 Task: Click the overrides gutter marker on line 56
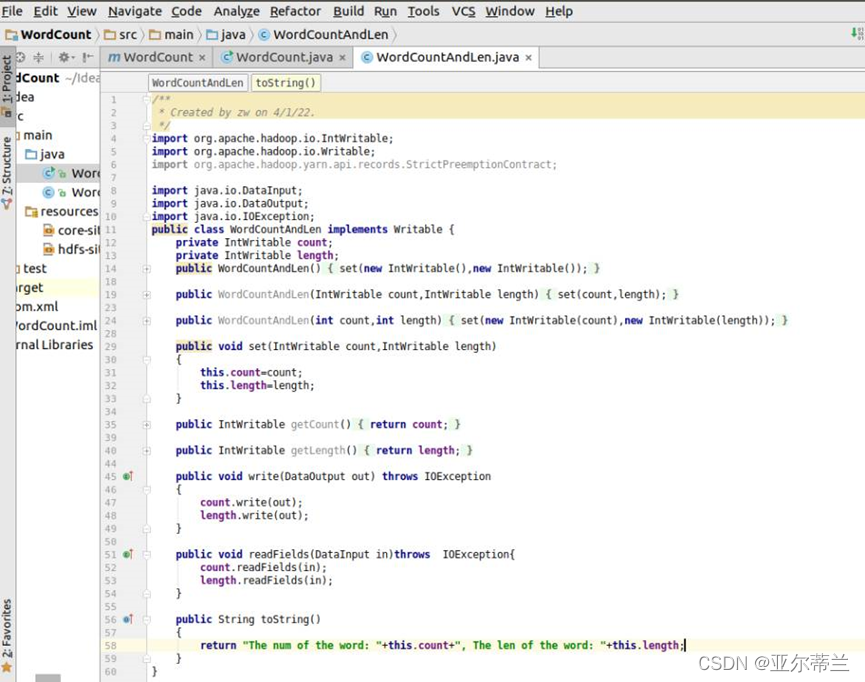(x=127, y=619)
